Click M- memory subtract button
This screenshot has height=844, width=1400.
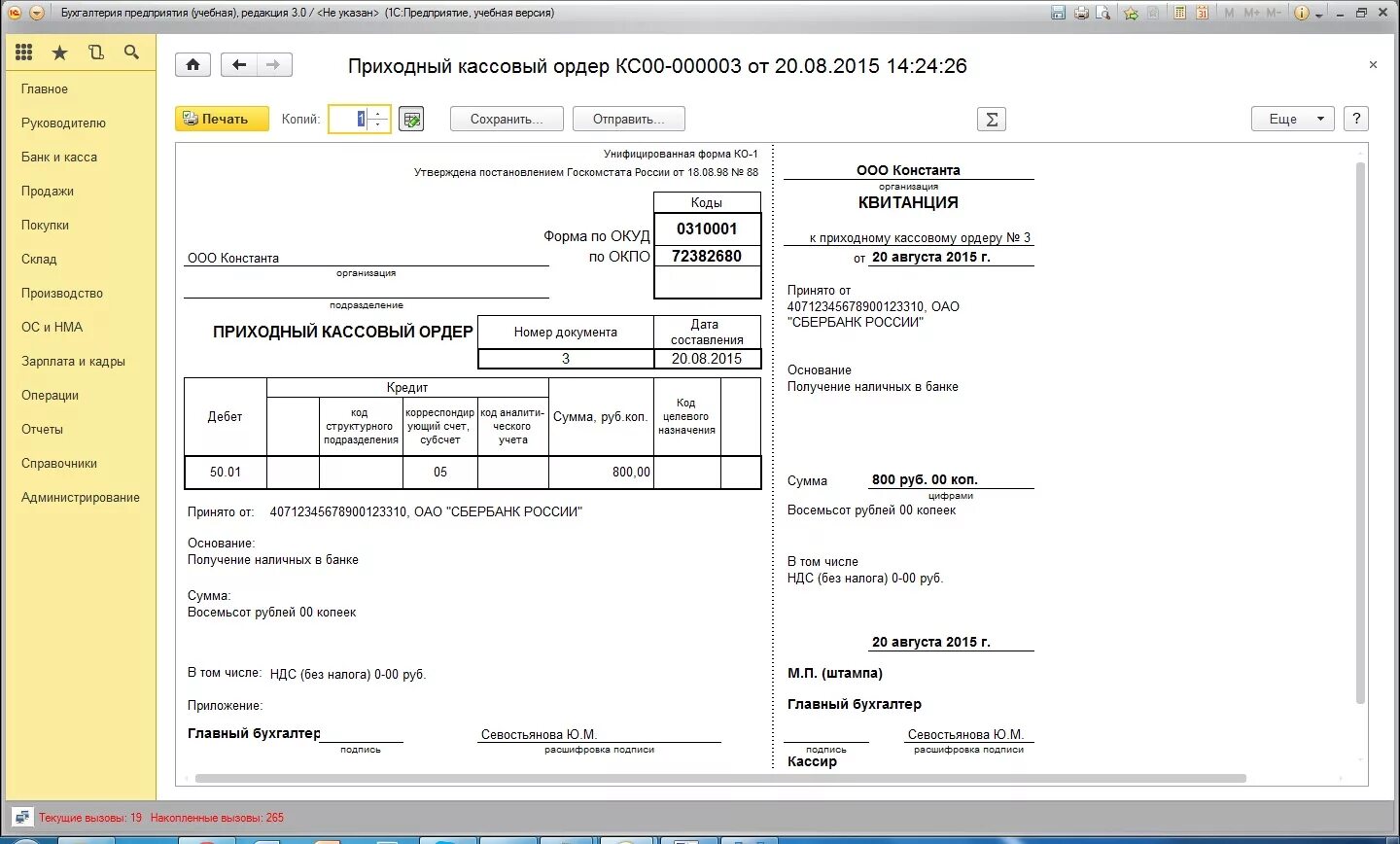pos(1275,13)
